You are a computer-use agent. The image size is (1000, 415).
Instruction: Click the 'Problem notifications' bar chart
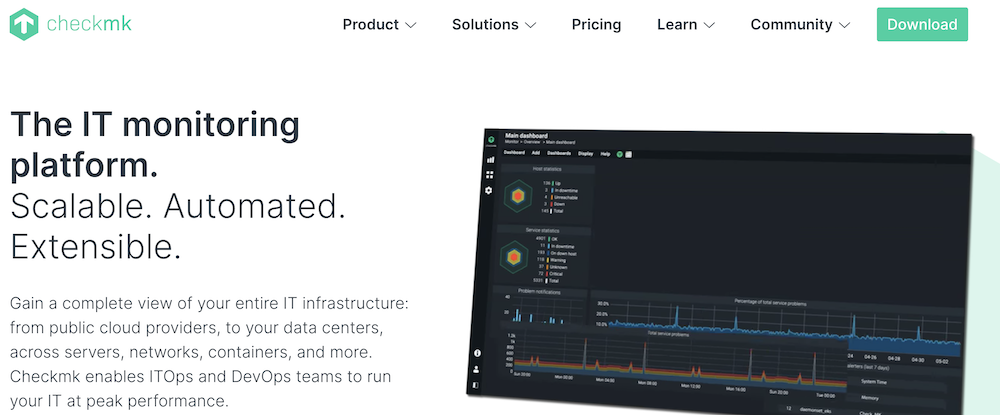(539, 306)
